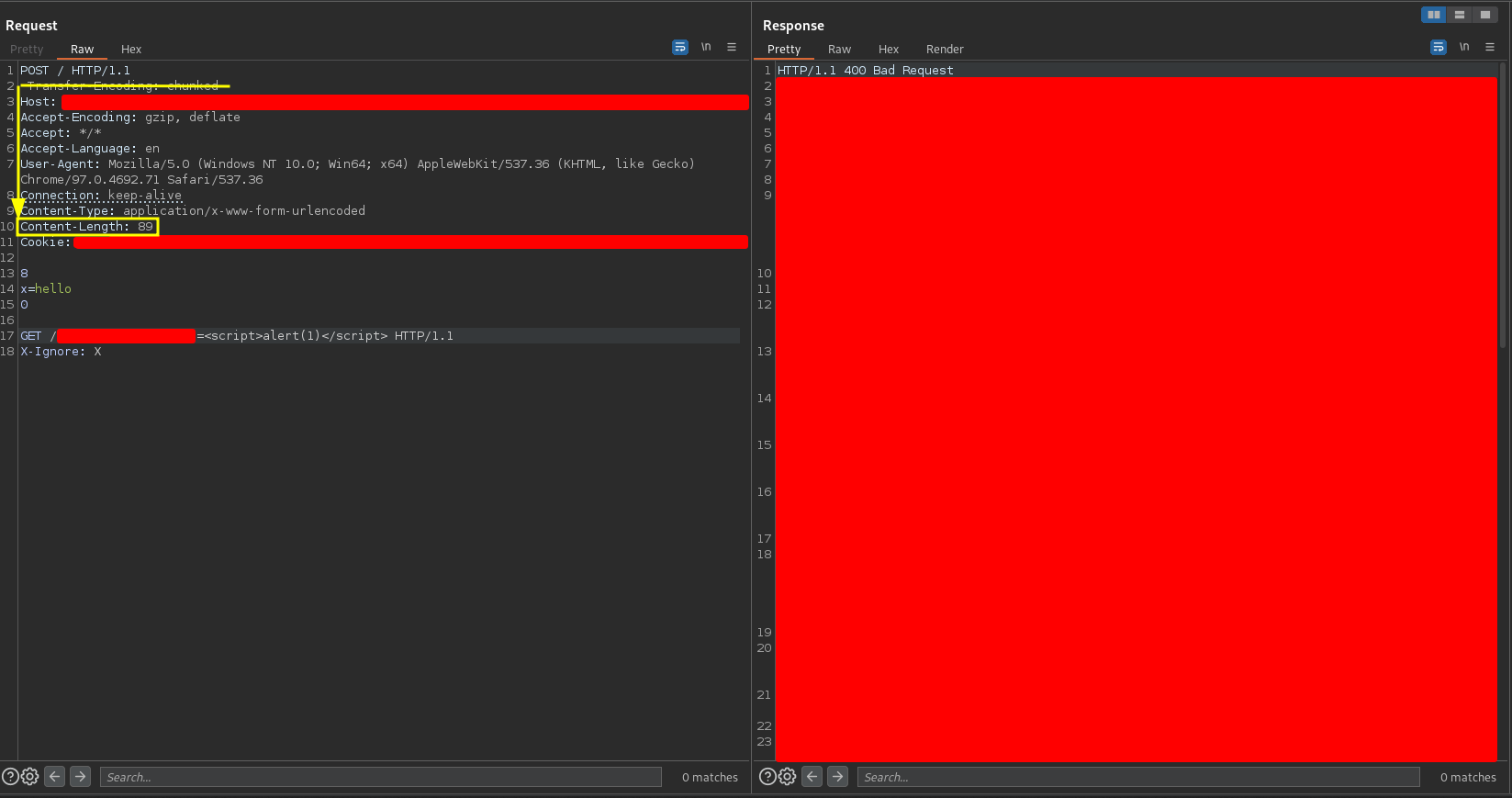
Task: Select the Raw tab in Request panel
Action: 82,50
